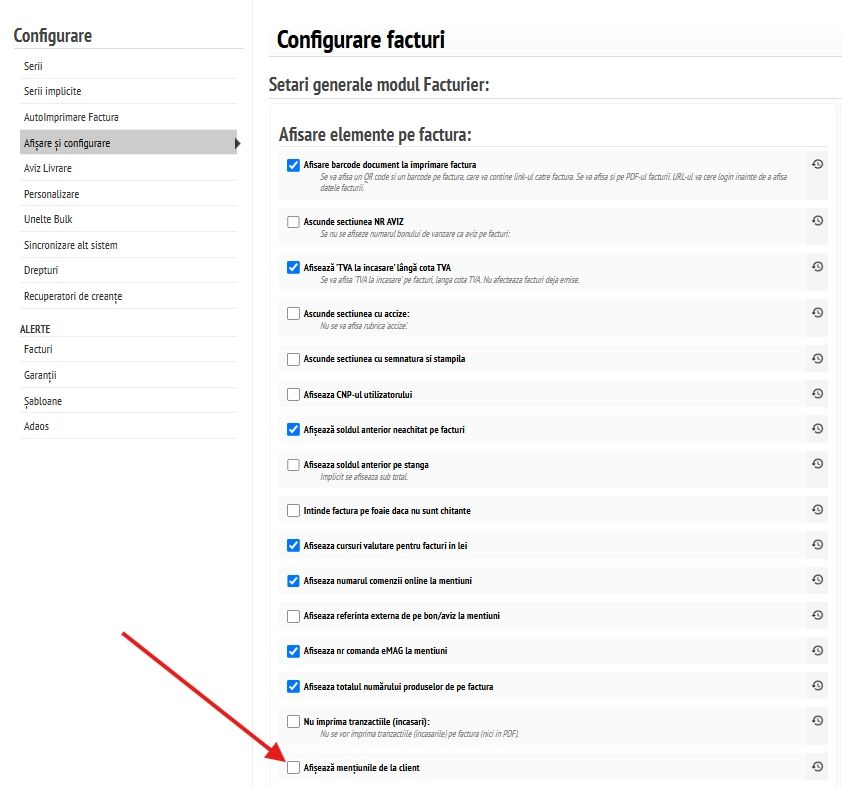The image size is (842, 787).
Task: Open history icon for TVA la incasare setting
Action: [x=817, y=266]
